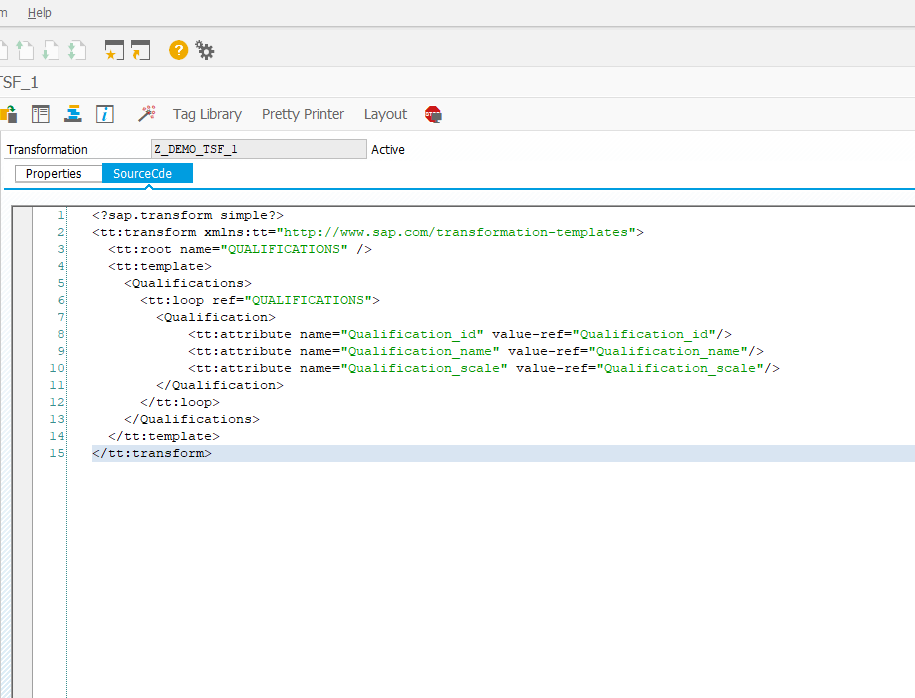Open the Customize Local Layout gear icon
Image resolution: width=915 pixels, height=698 pixels.
tap(206, 50)
